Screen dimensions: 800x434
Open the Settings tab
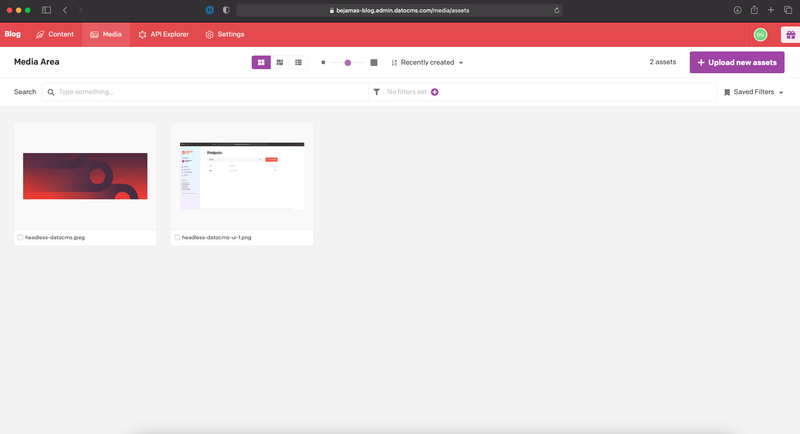click(x=225, y=34)
